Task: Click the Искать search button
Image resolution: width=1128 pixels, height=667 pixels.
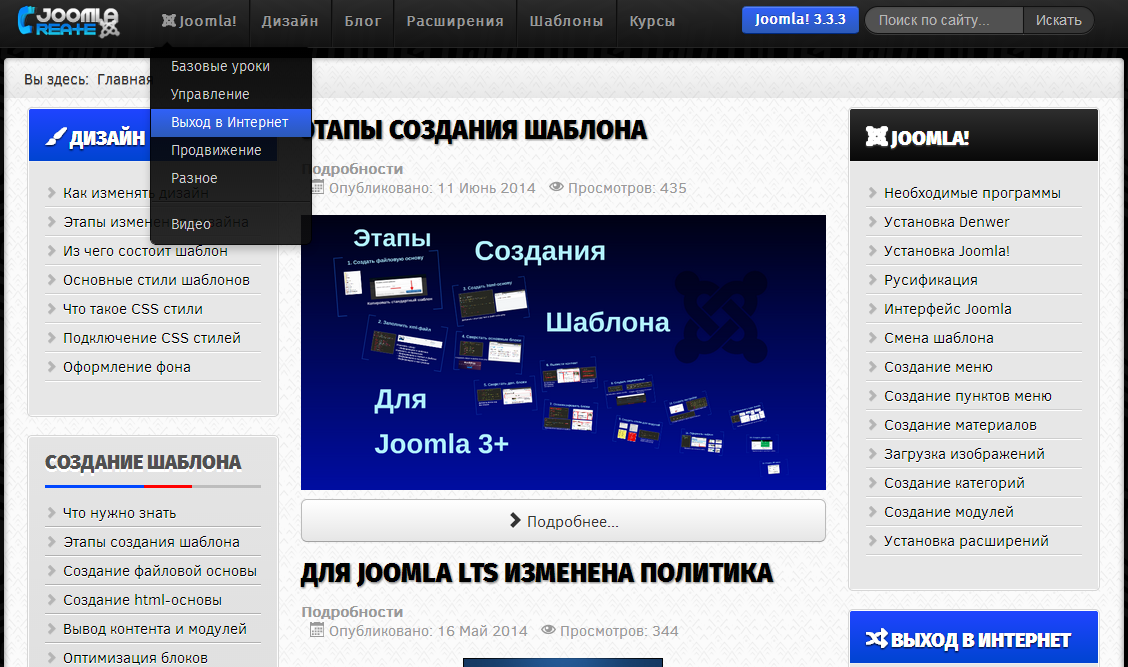Action: tap(1057, 20)
